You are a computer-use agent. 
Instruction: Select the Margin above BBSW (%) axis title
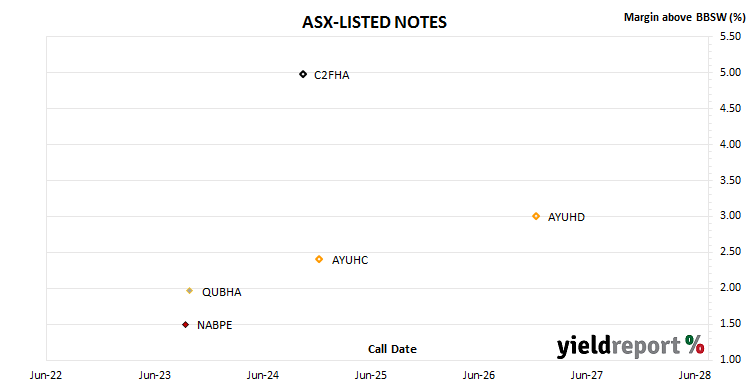click(x=685, y=17)
